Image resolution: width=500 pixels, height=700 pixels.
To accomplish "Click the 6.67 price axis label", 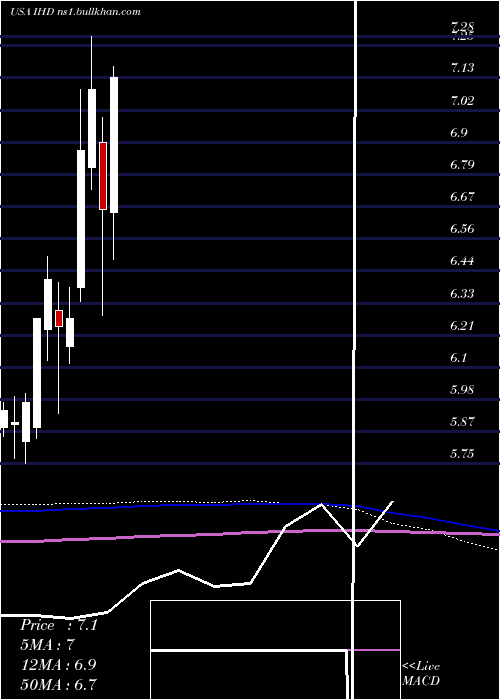I will 462,196.
